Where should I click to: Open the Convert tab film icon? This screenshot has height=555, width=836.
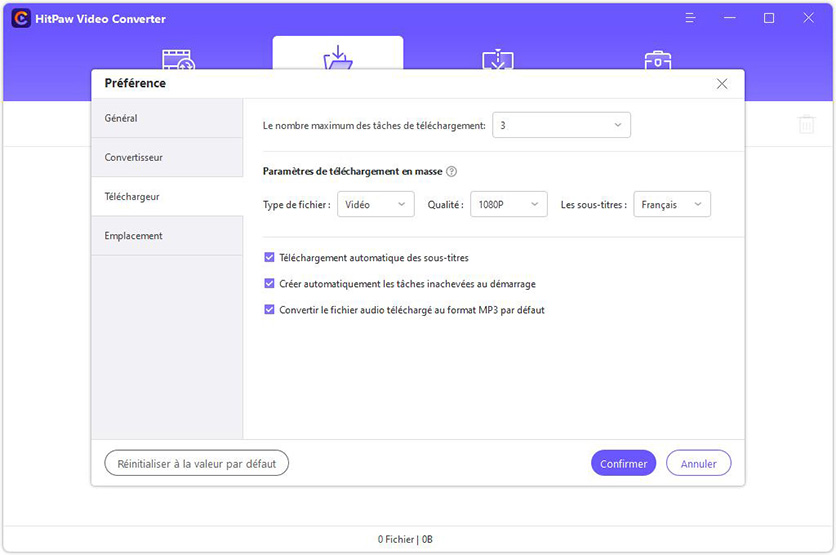pos(177,58)
